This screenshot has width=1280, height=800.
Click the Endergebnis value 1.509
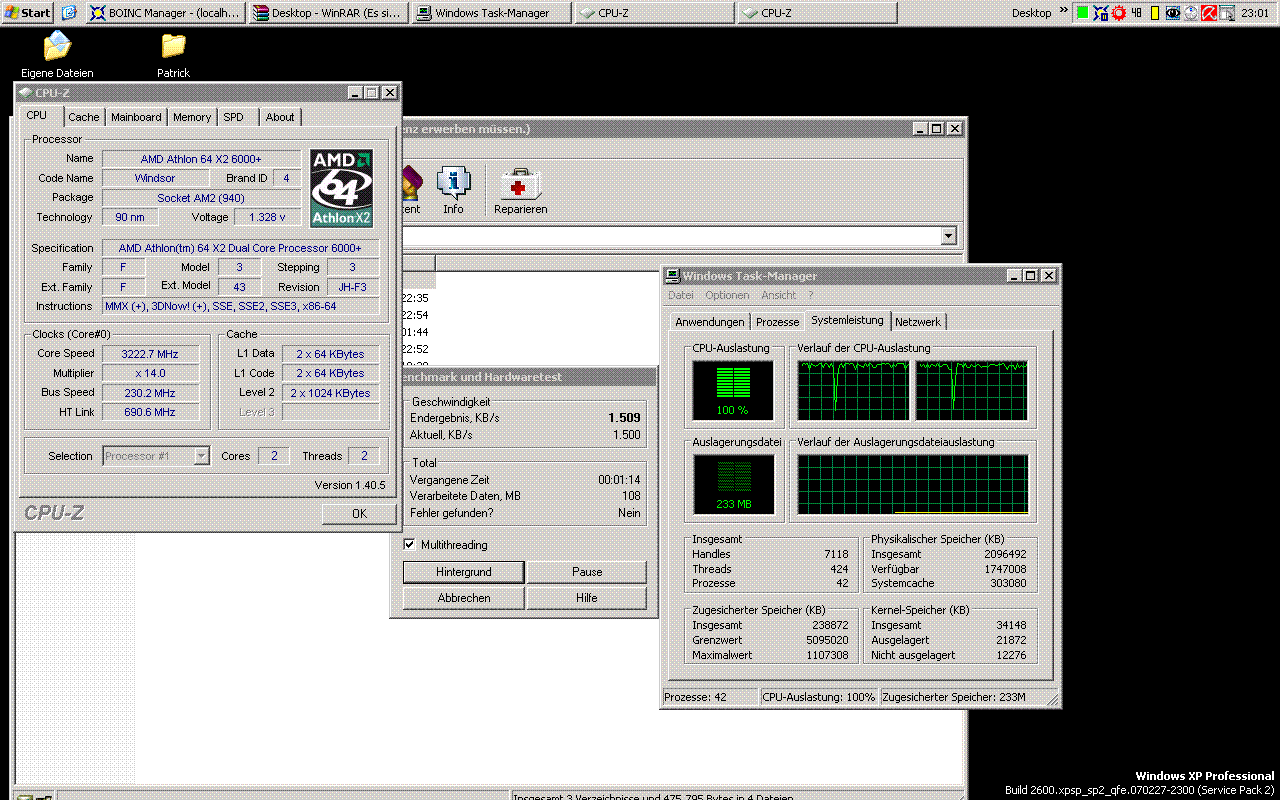(x=624, y=418)
